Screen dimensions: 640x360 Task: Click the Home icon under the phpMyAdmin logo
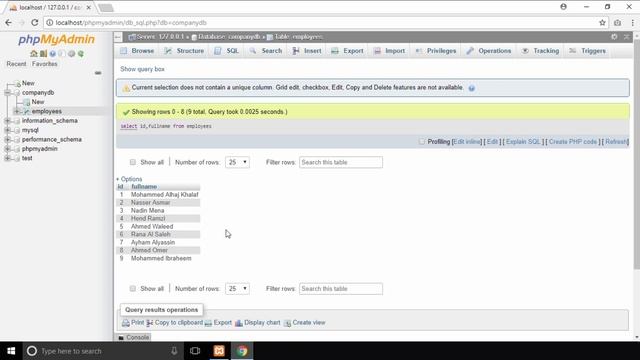pos(34,53)
